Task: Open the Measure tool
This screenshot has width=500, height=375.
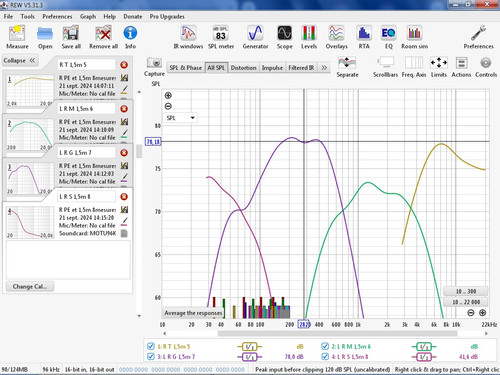Action: tap(17, 37)
